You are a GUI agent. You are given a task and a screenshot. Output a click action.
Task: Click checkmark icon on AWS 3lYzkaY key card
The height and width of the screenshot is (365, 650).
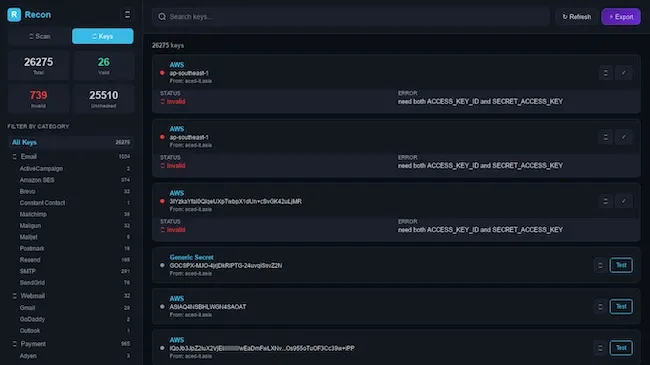[623, 201]
